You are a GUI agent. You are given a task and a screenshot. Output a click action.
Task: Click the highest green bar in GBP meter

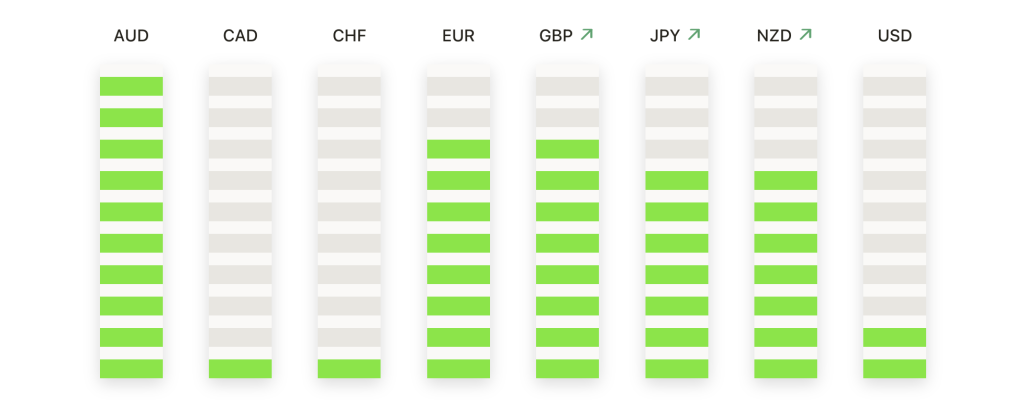point(568,149)
